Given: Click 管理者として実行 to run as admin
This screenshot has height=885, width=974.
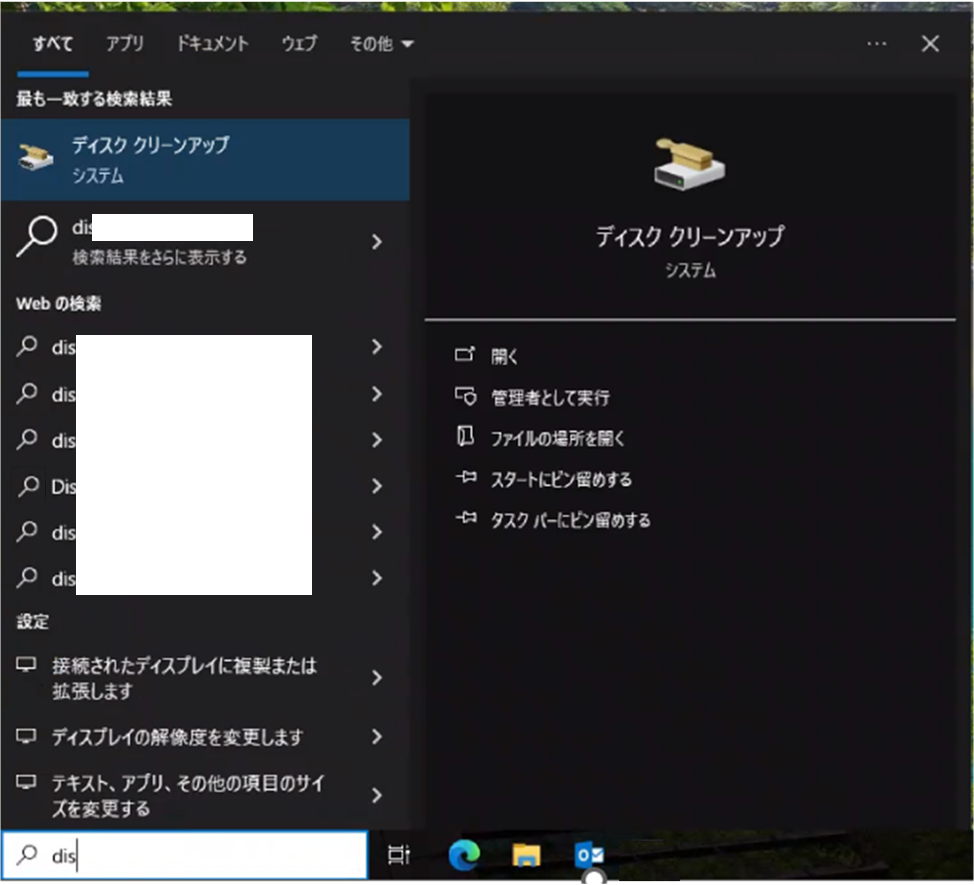Looking at the screenshot, I should tap(549, 397).
